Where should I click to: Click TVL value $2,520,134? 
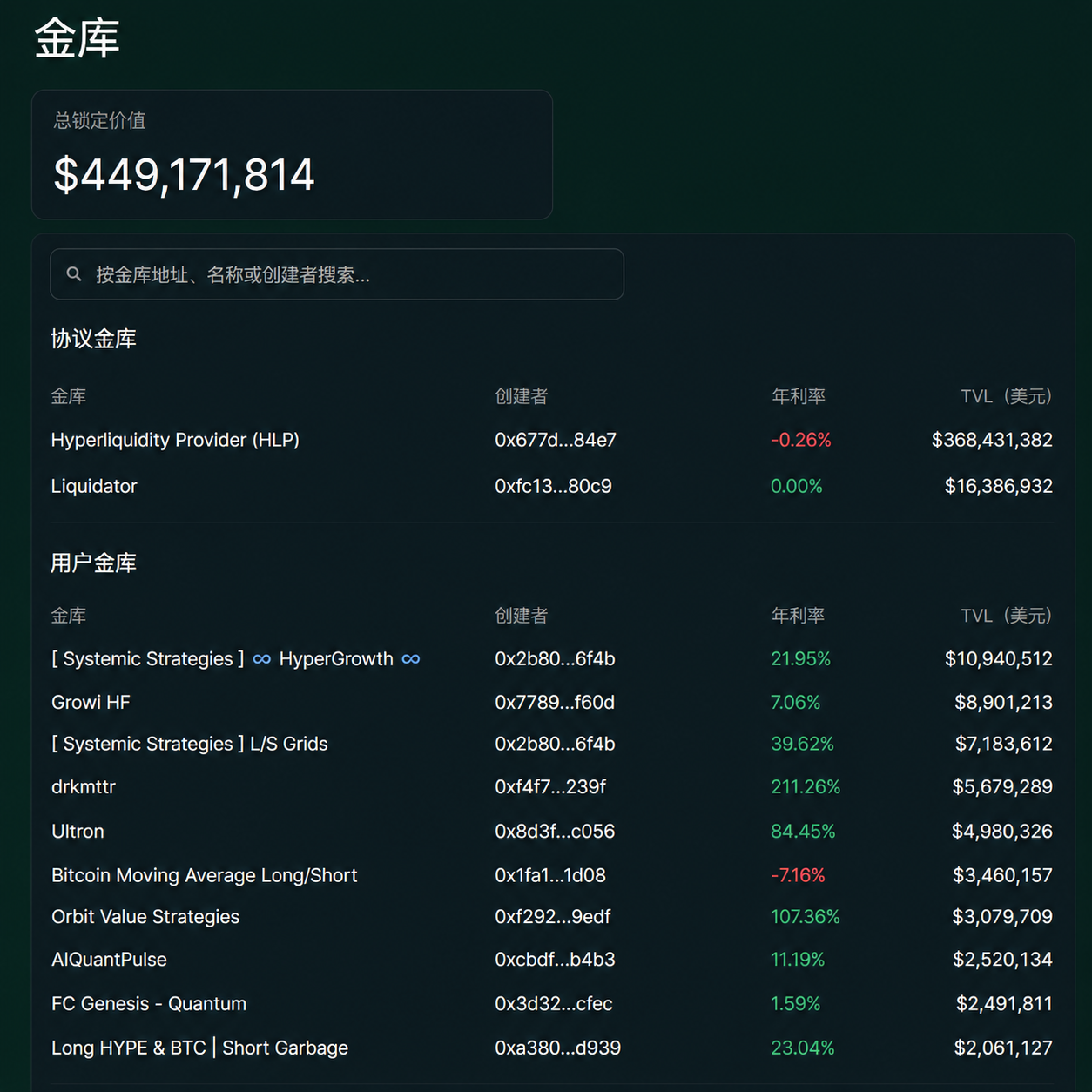[x=1002, y=959]
